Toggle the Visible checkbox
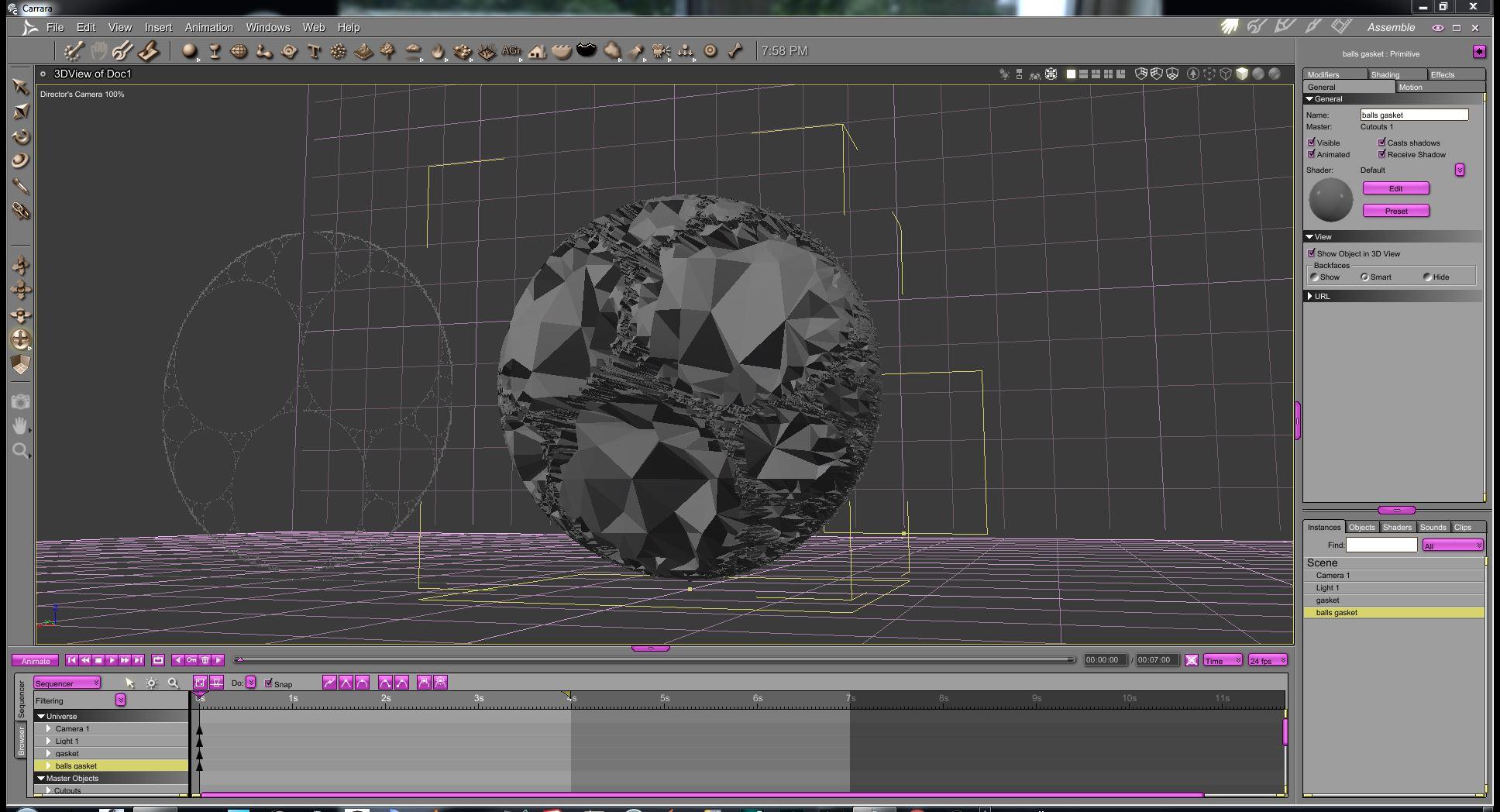This screenshot has height=812, width=1500. [x=1312, y=143]
